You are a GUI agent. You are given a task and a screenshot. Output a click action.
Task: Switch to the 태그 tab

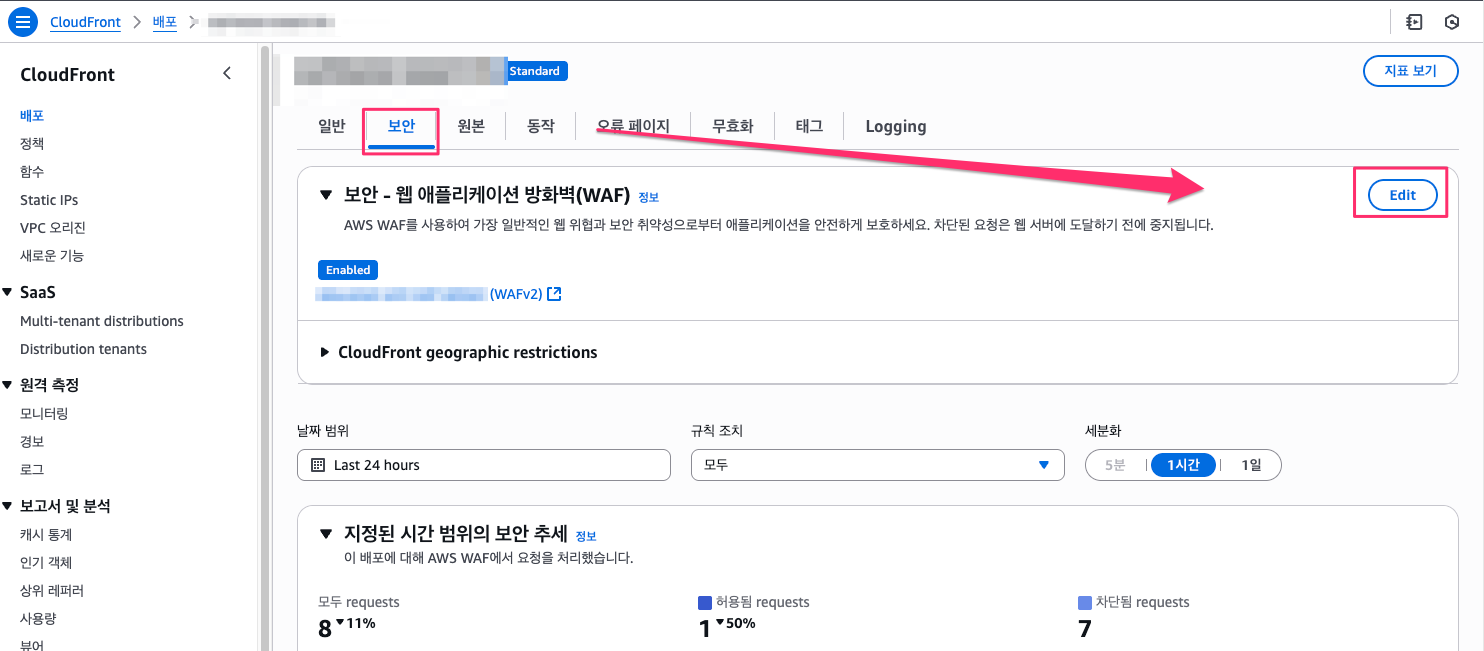pos(809,126)
